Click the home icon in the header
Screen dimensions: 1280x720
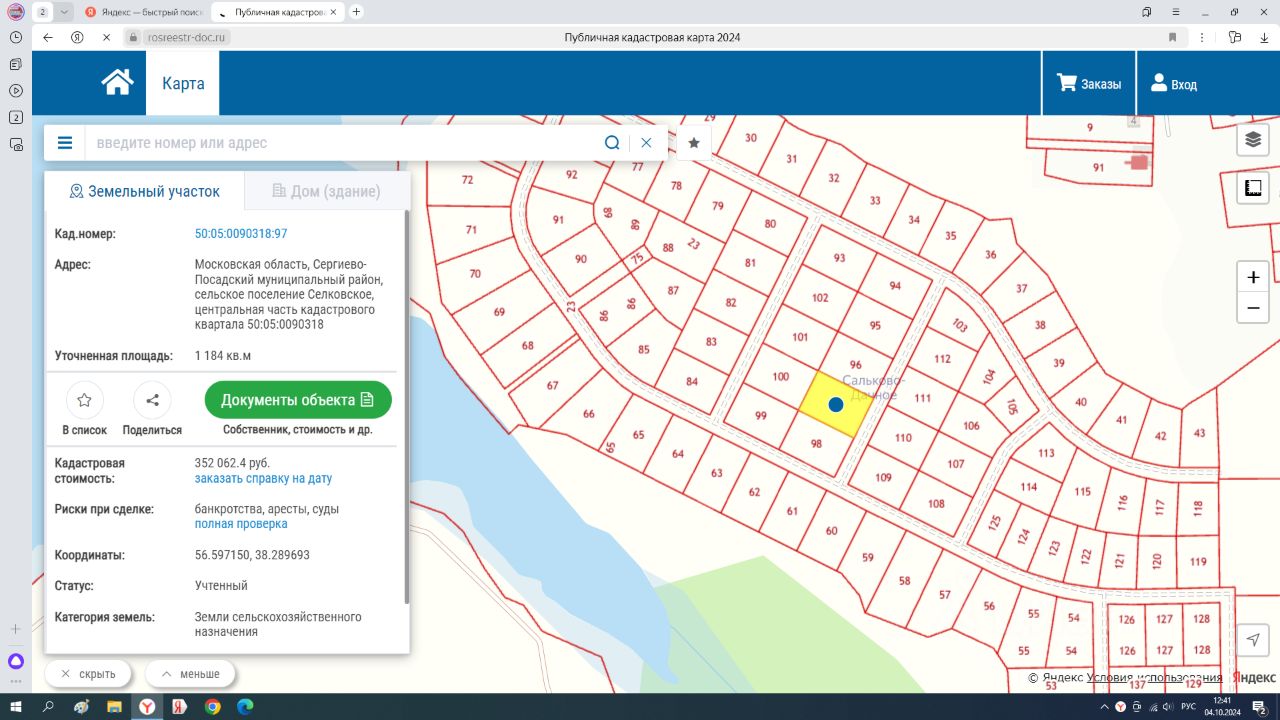tap(117, 83)
